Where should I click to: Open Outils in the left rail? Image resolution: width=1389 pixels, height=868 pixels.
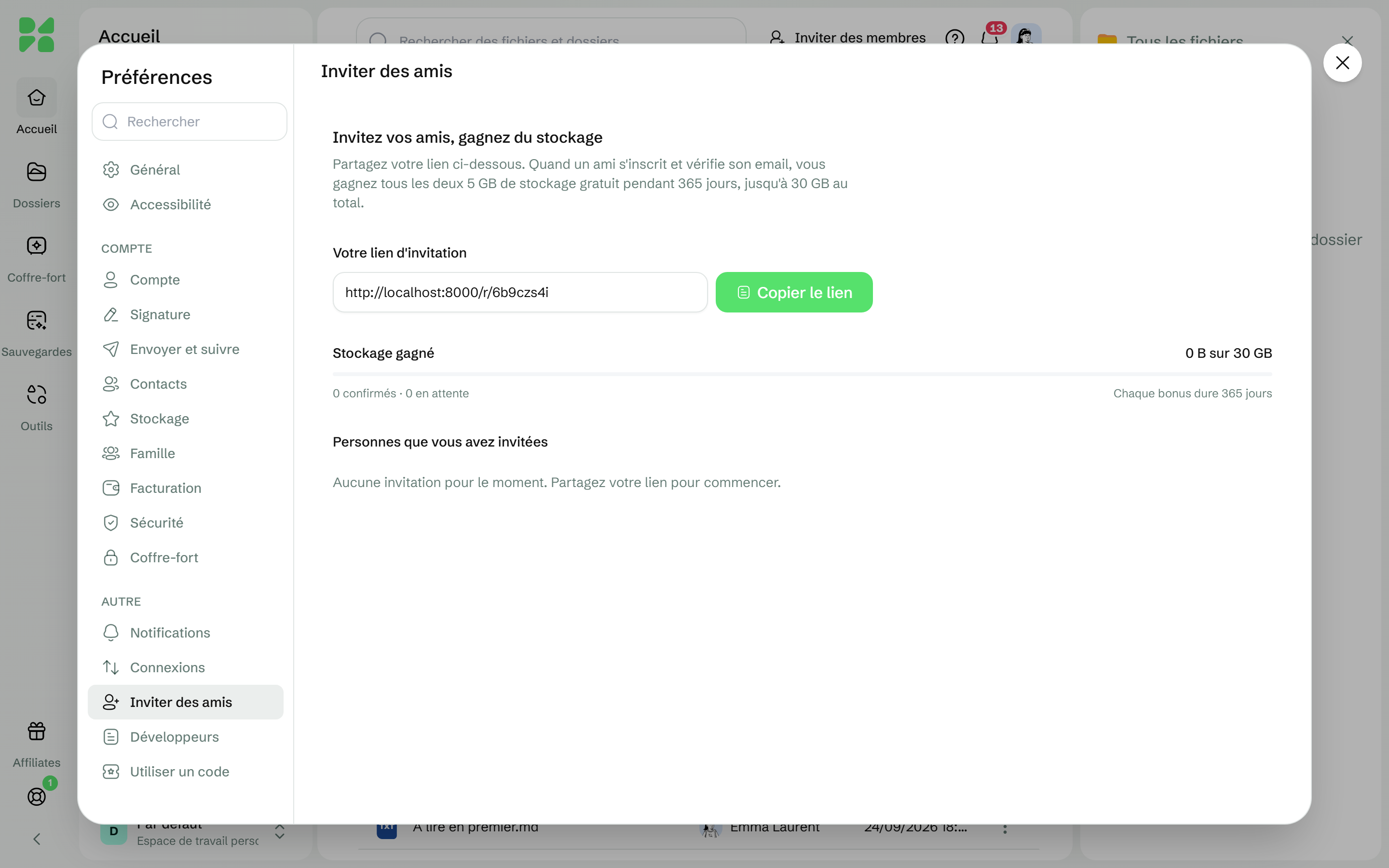[x=36, y=407]
